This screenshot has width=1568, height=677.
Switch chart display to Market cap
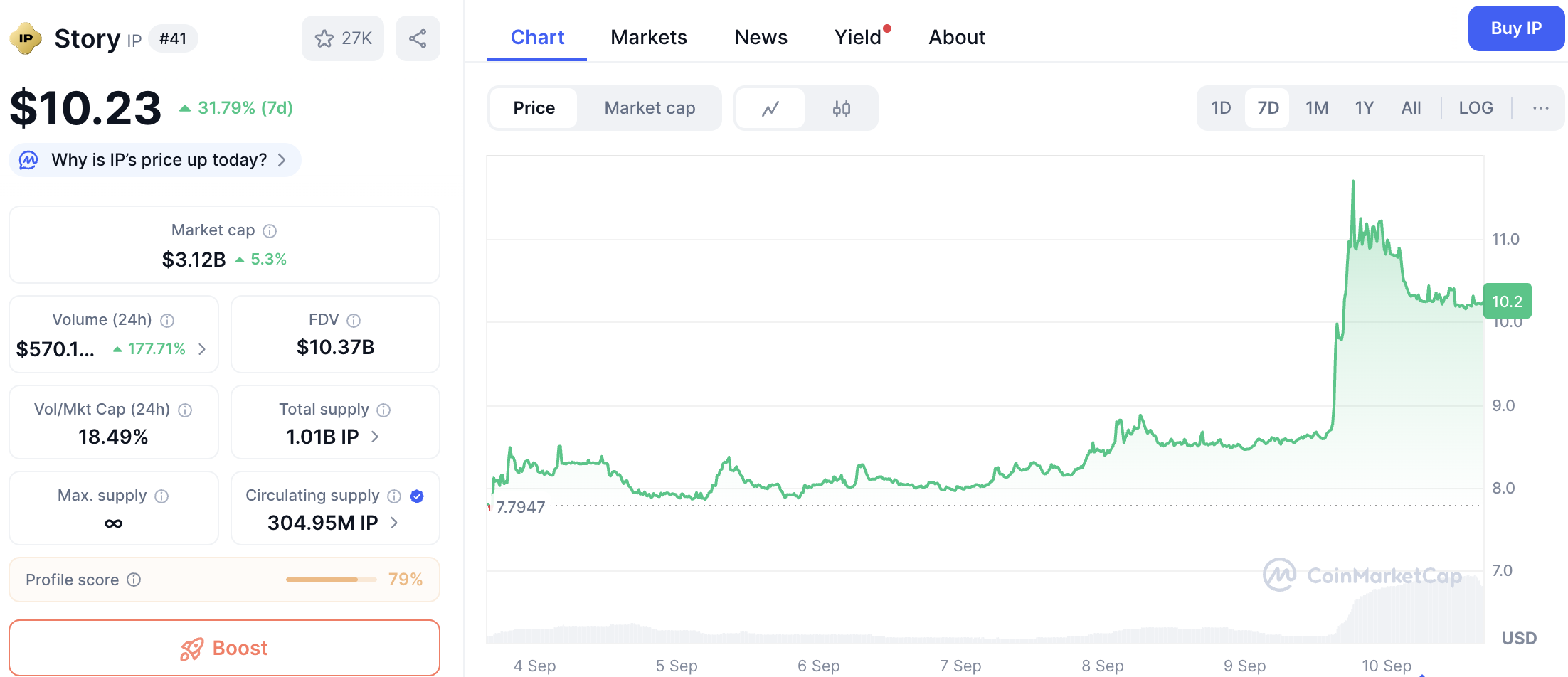point(650,108)
